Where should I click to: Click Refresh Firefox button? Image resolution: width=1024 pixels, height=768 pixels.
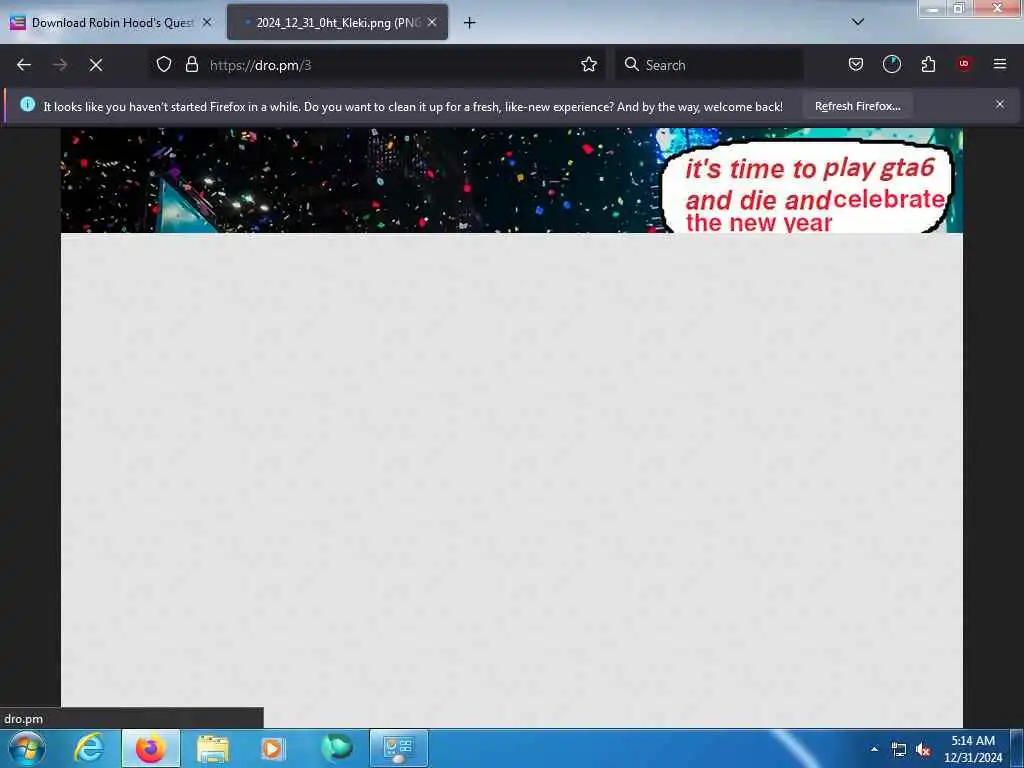click(x=857, y=106)
